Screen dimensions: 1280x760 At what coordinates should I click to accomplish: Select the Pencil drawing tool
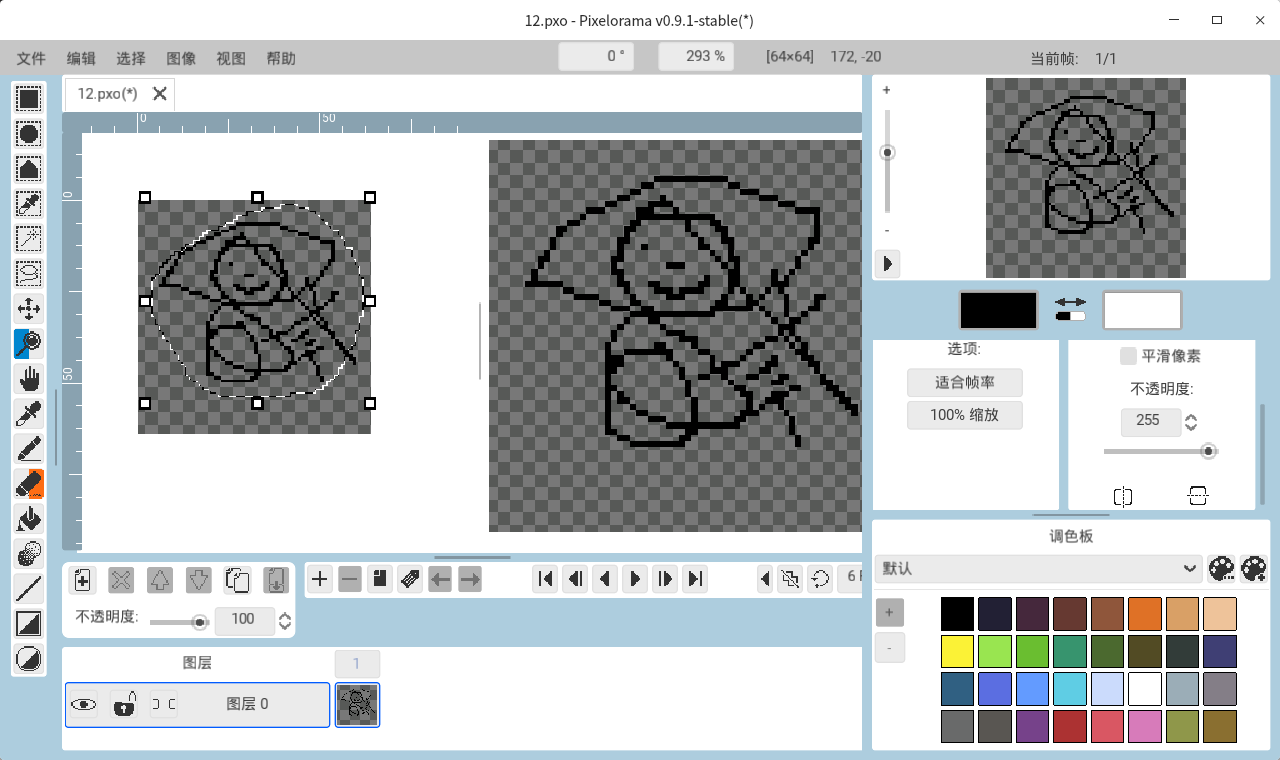29,447
